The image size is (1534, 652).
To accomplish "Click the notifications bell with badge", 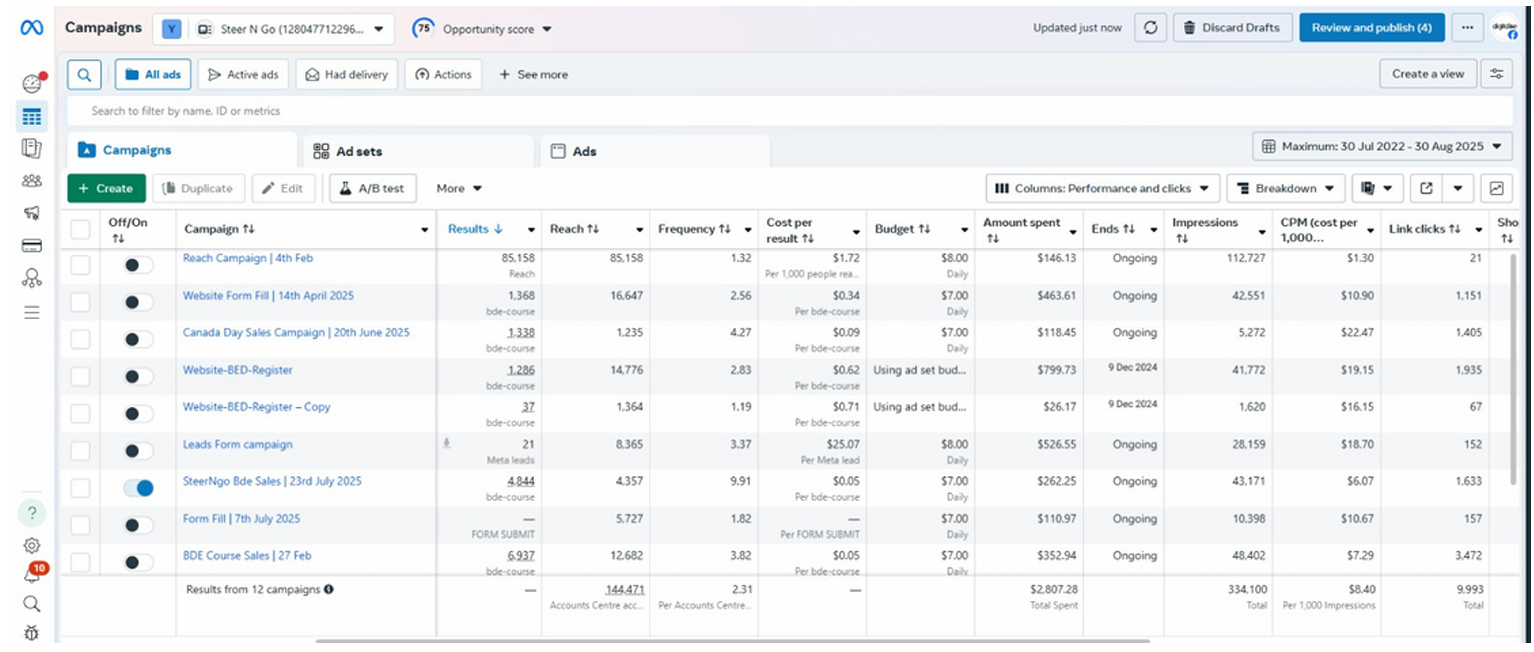I will 32,574.
